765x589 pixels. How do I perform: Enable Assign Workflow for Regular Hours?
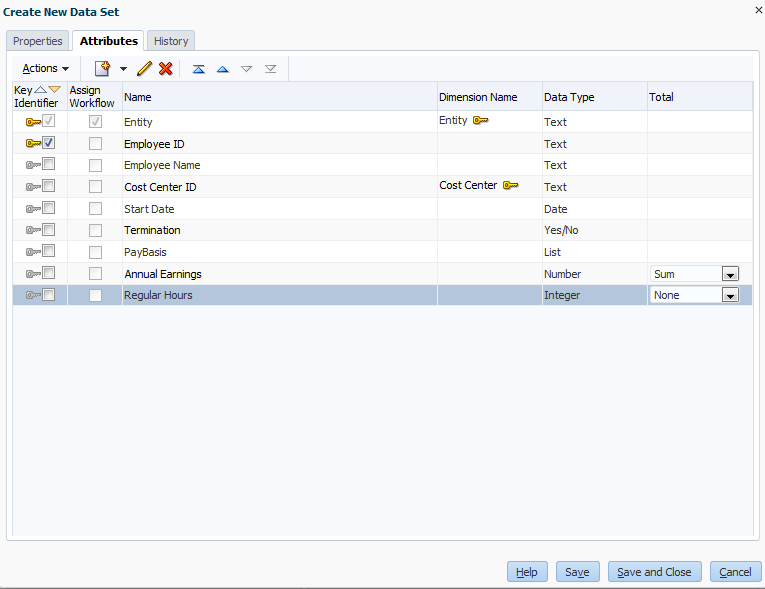click(96, 295)
